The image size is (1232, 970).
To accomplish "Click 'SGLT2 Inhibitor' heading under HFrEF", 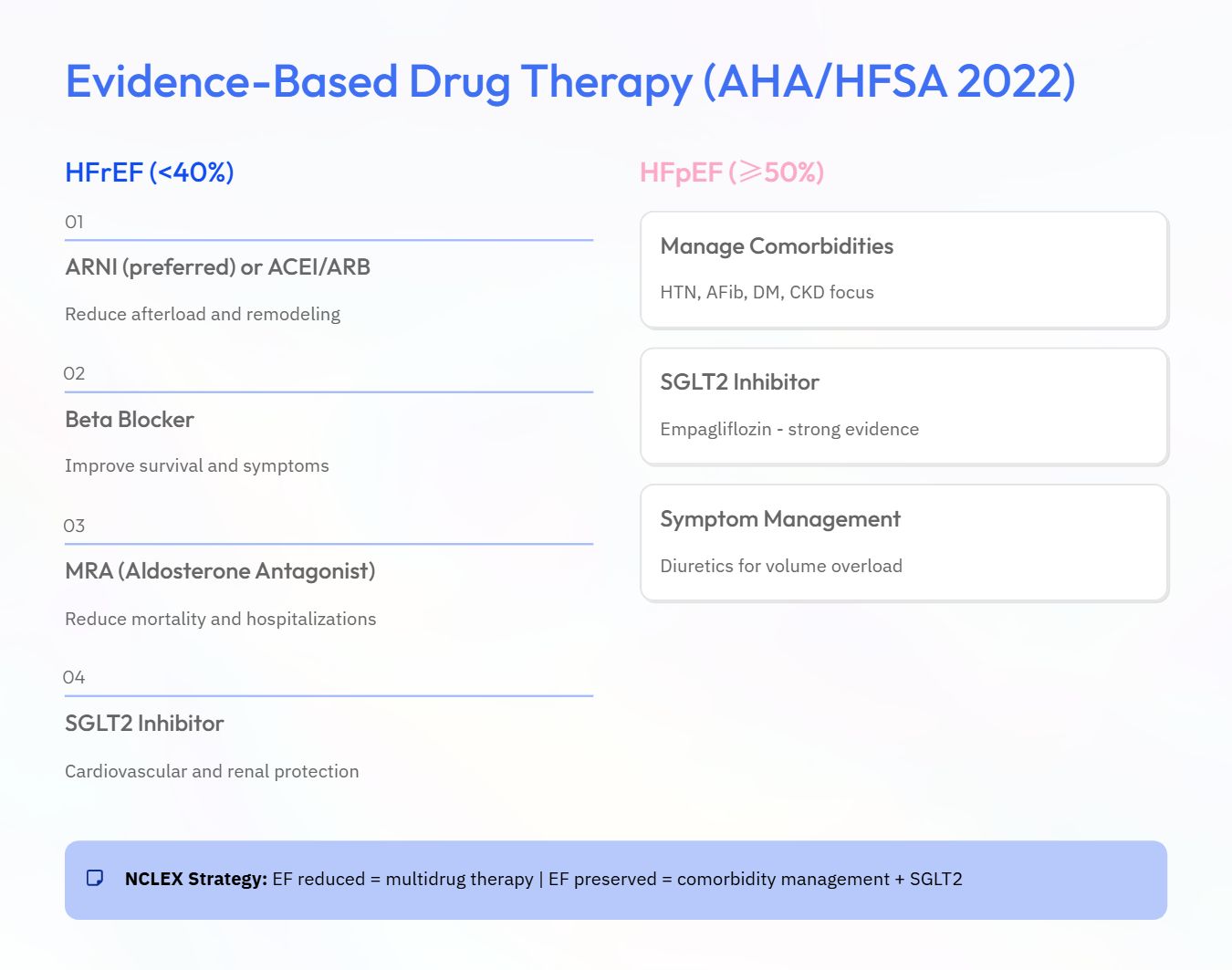I will pos(144,724).
